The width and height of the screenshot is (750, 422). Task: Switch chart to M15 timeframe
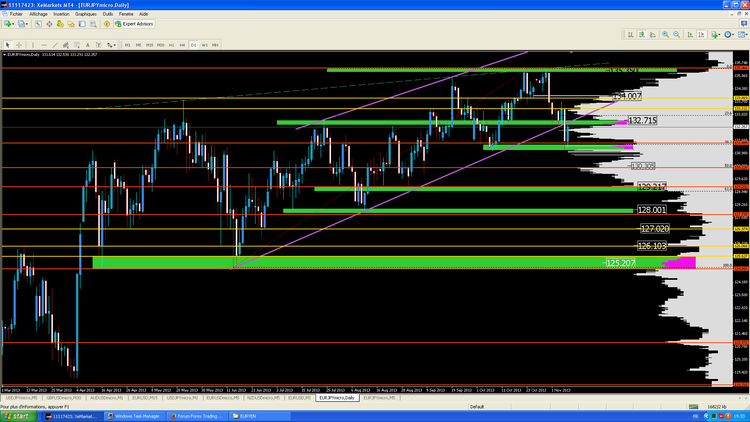coord(149,45)
